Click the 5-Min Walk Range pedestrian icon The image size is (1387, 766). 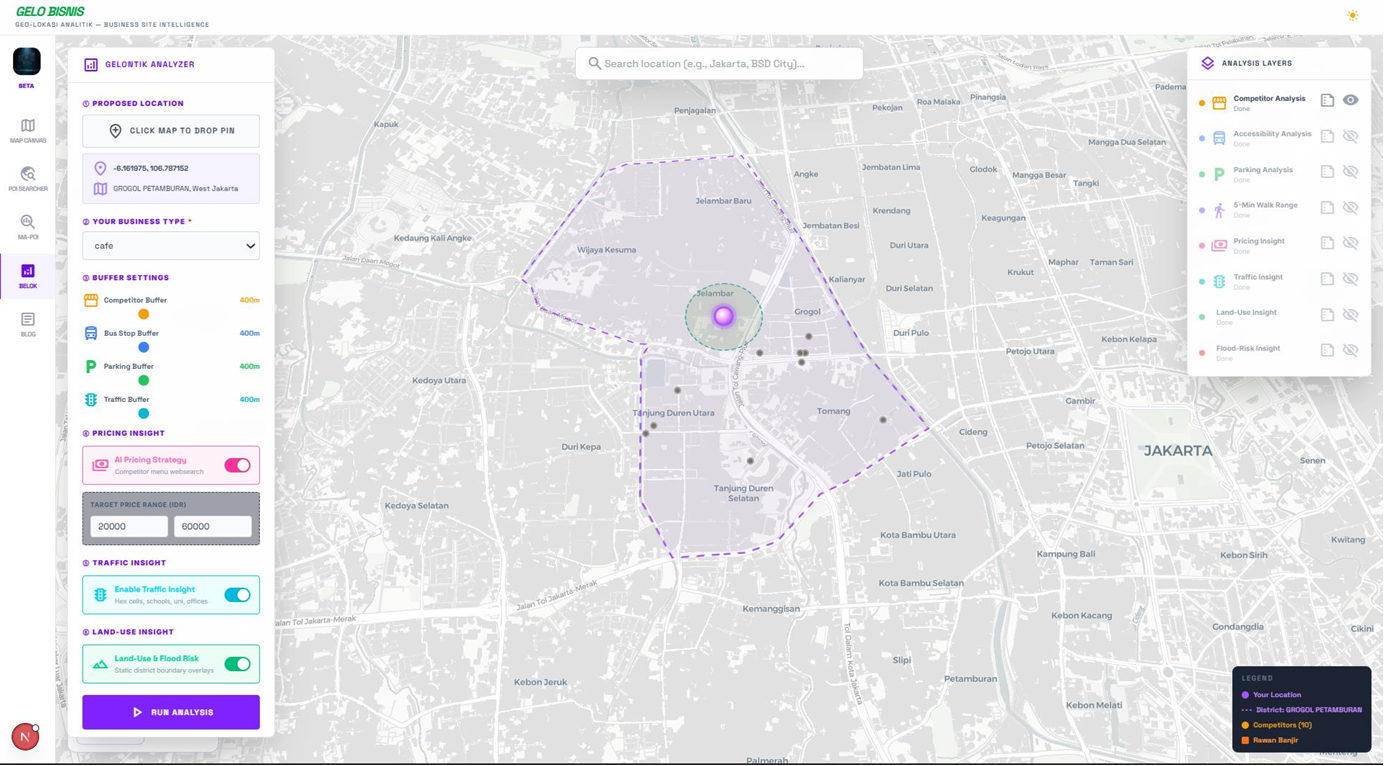pyautogui.click(x=1222, y=211)
